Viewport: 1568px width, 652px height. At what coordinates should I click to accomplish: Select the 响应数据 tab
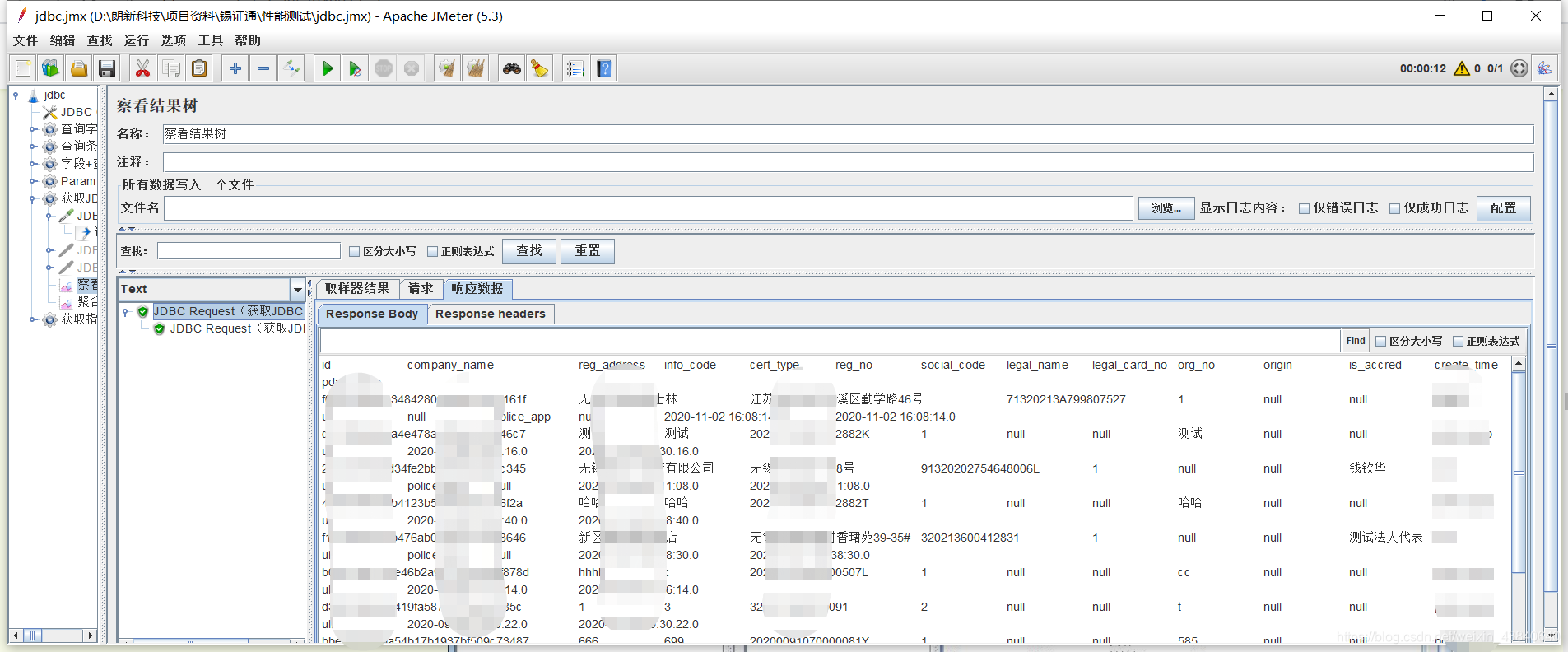(x=477, y=289)
